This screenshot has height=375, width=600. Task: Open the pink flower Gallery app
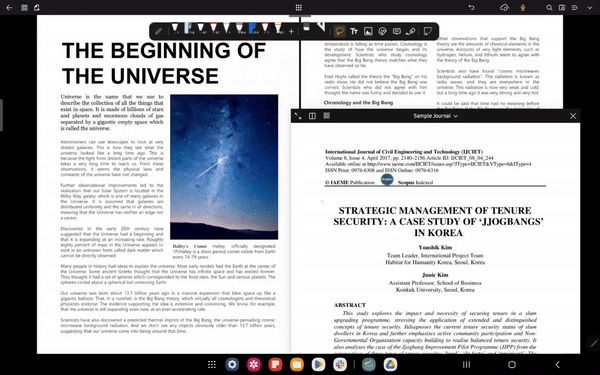[x=254, y=365]
